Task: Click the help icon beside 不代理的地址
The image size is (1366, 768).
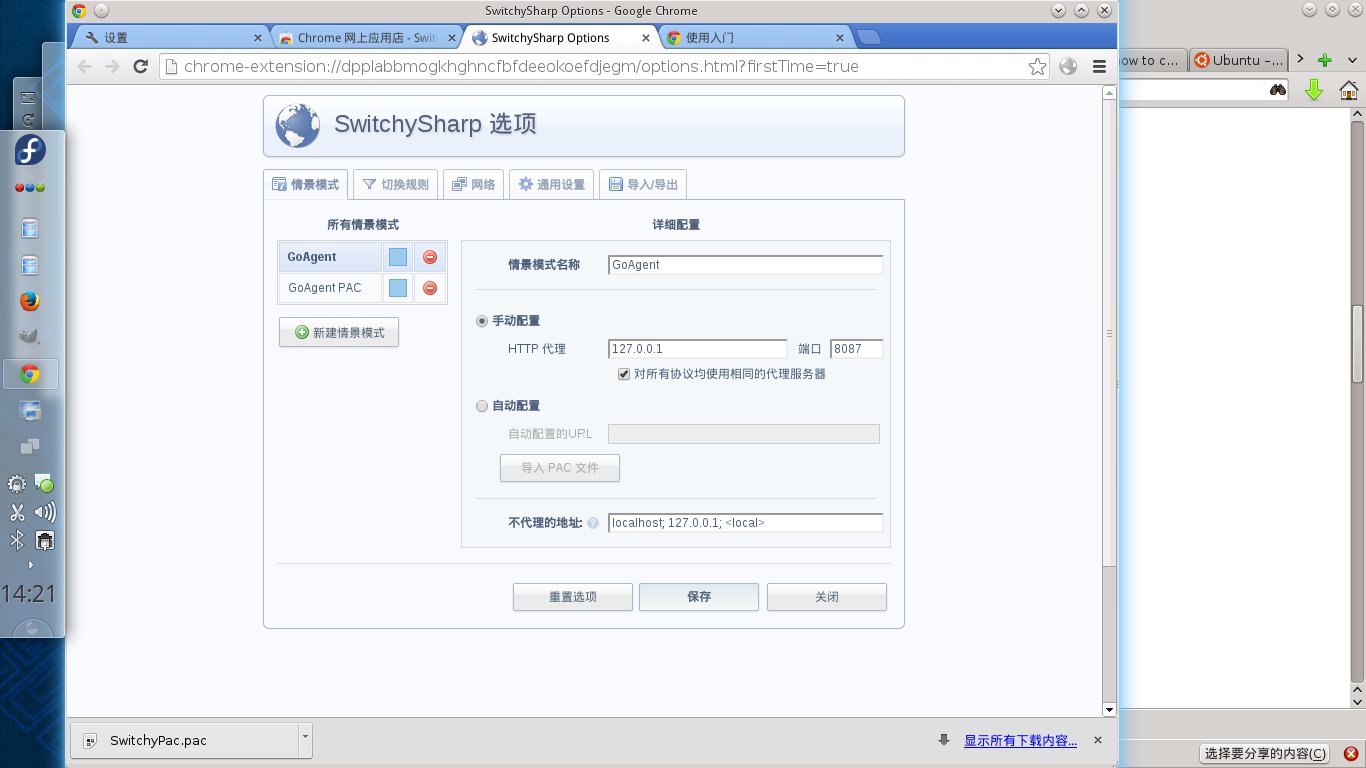Action: click(593, 523)
